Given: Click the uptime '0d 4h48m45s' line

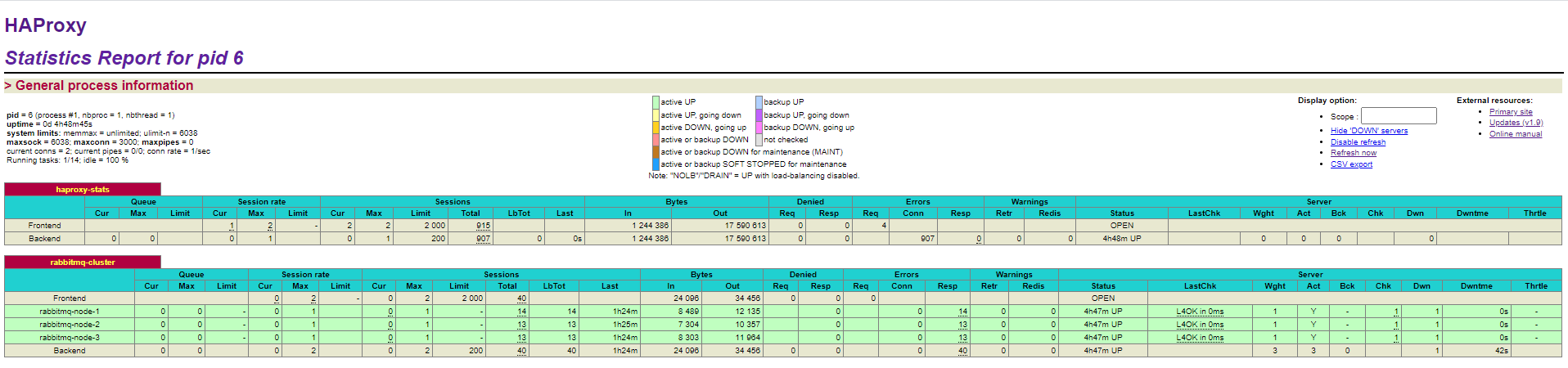Looking at the screenshot, I should pyautogui.click(x=49, y=124).
